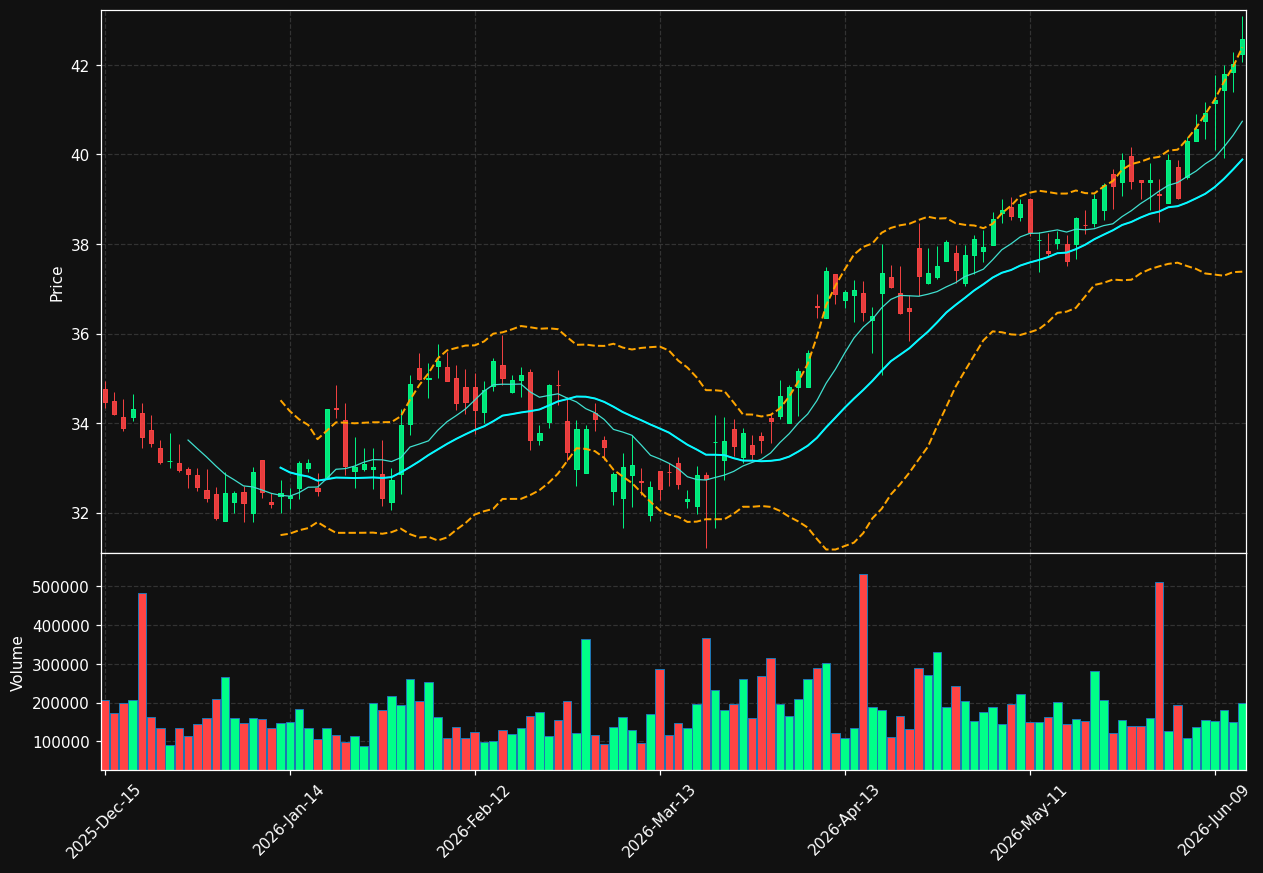This screenshot has height=873, width=1263.
Task: Select the 32 price axis tick label
Action: (x=78, y=513)
